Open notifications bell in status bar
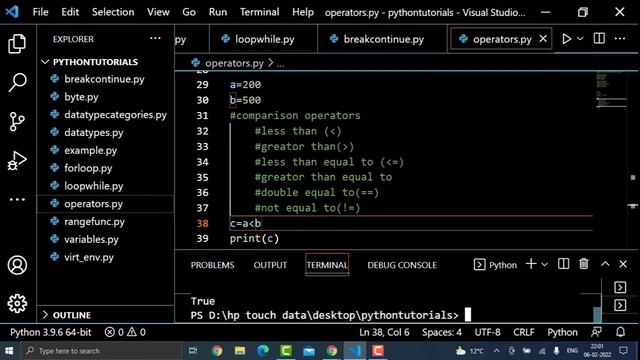 coord(620,332)
